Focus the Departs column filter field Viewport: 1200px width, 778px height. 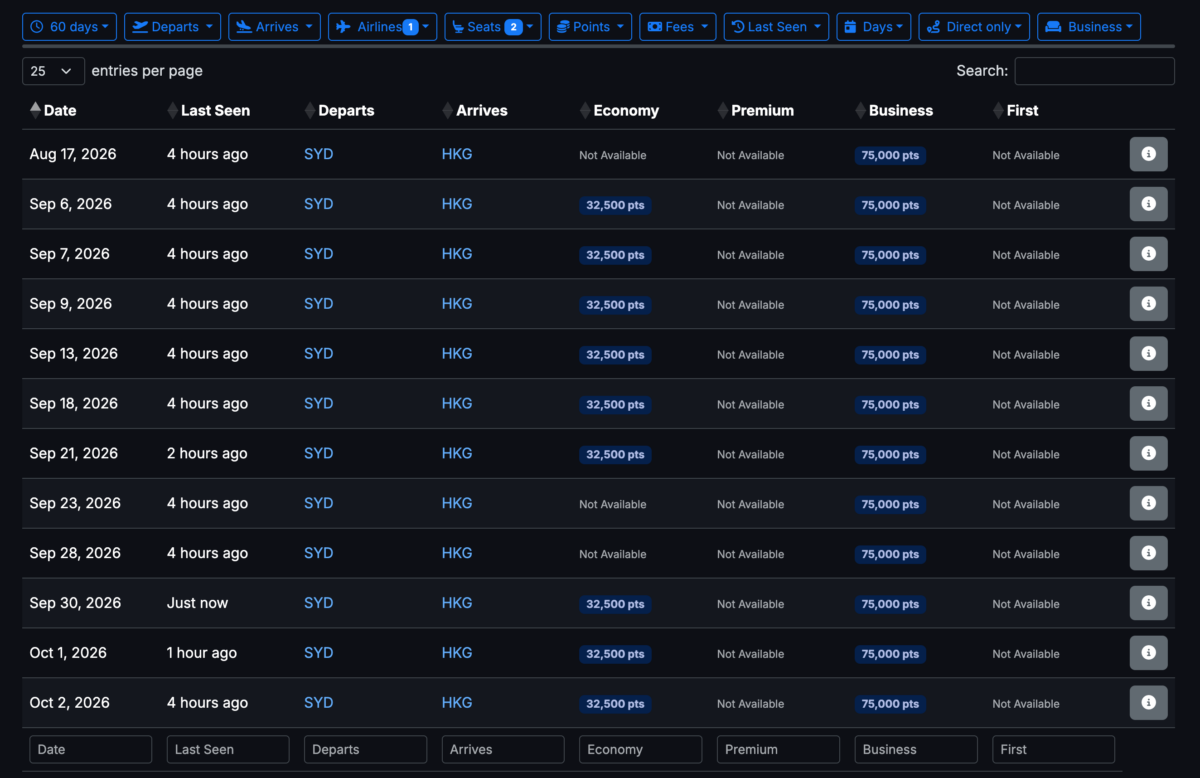(x=366, y=749)
